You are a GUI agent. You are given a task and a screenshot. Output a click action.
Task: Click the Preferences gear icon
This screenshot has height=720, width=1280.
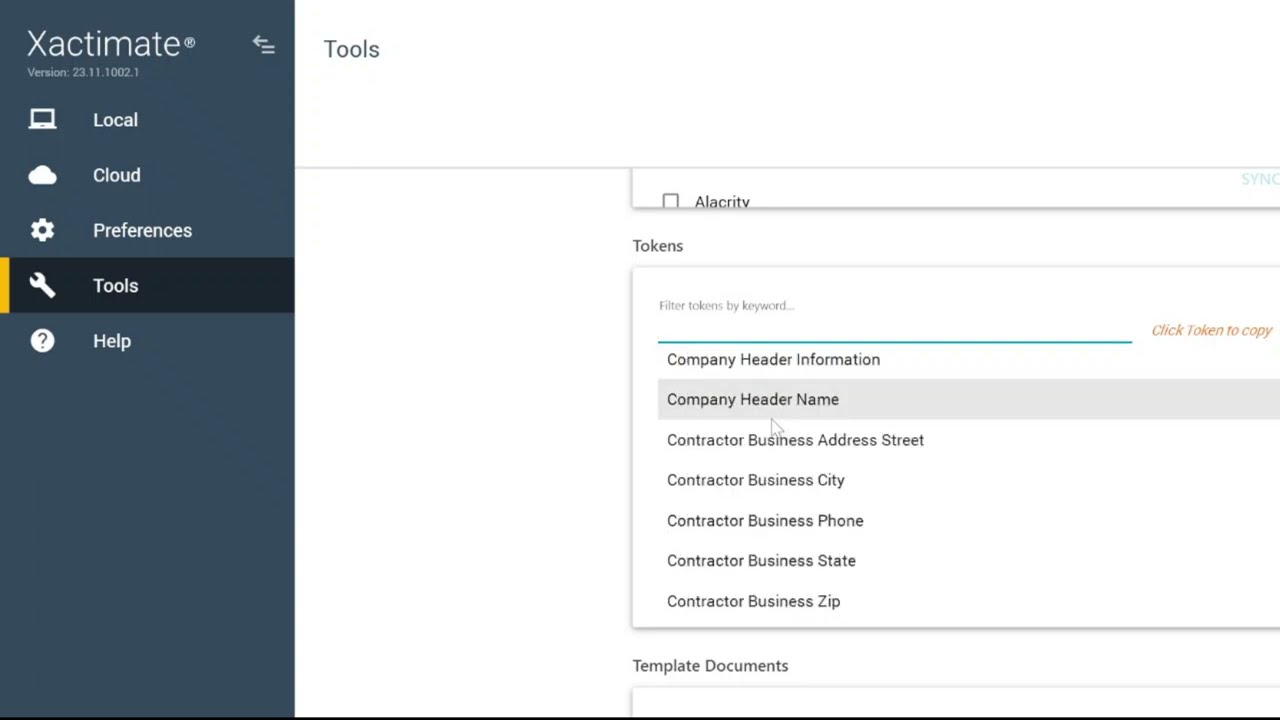click(x=42, y=230)
